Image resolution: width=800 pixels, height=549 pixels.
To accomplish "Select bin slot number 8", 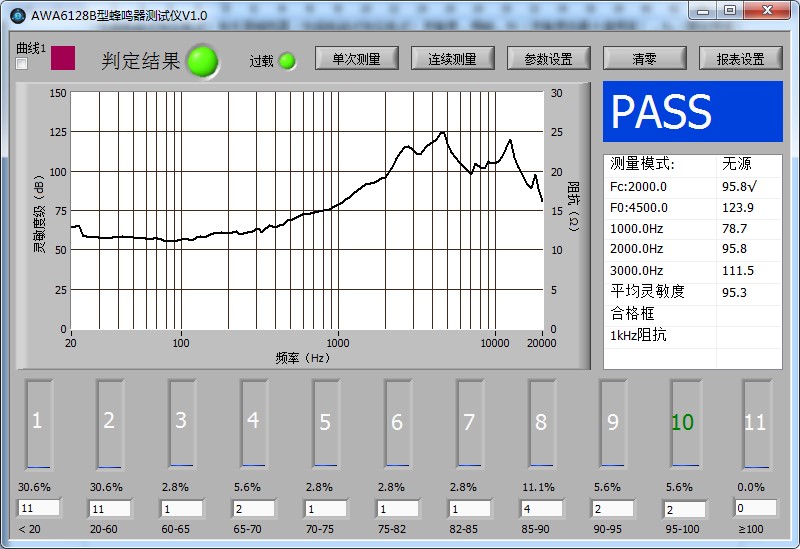I will click(x=541, y=422).
